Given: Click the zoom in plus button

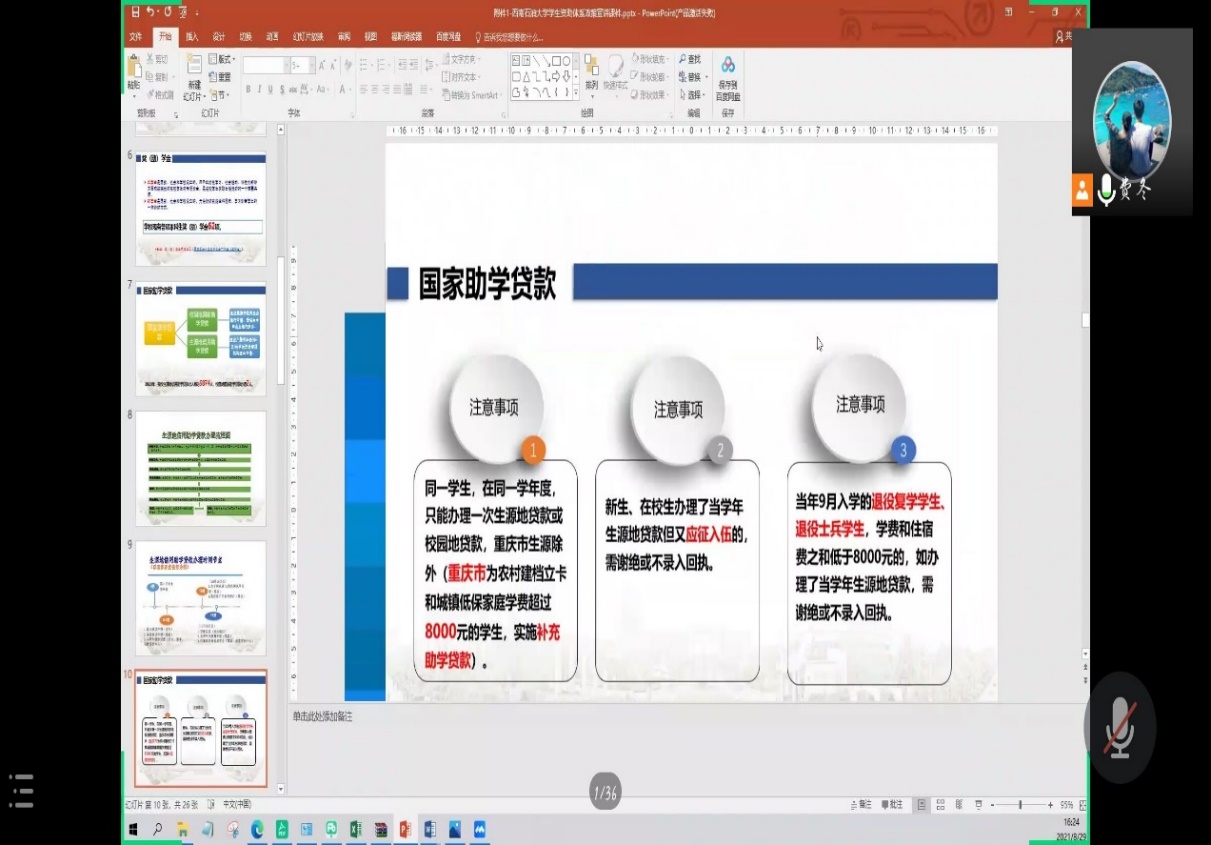Looking at the screenshot, I should [1050, 805].
